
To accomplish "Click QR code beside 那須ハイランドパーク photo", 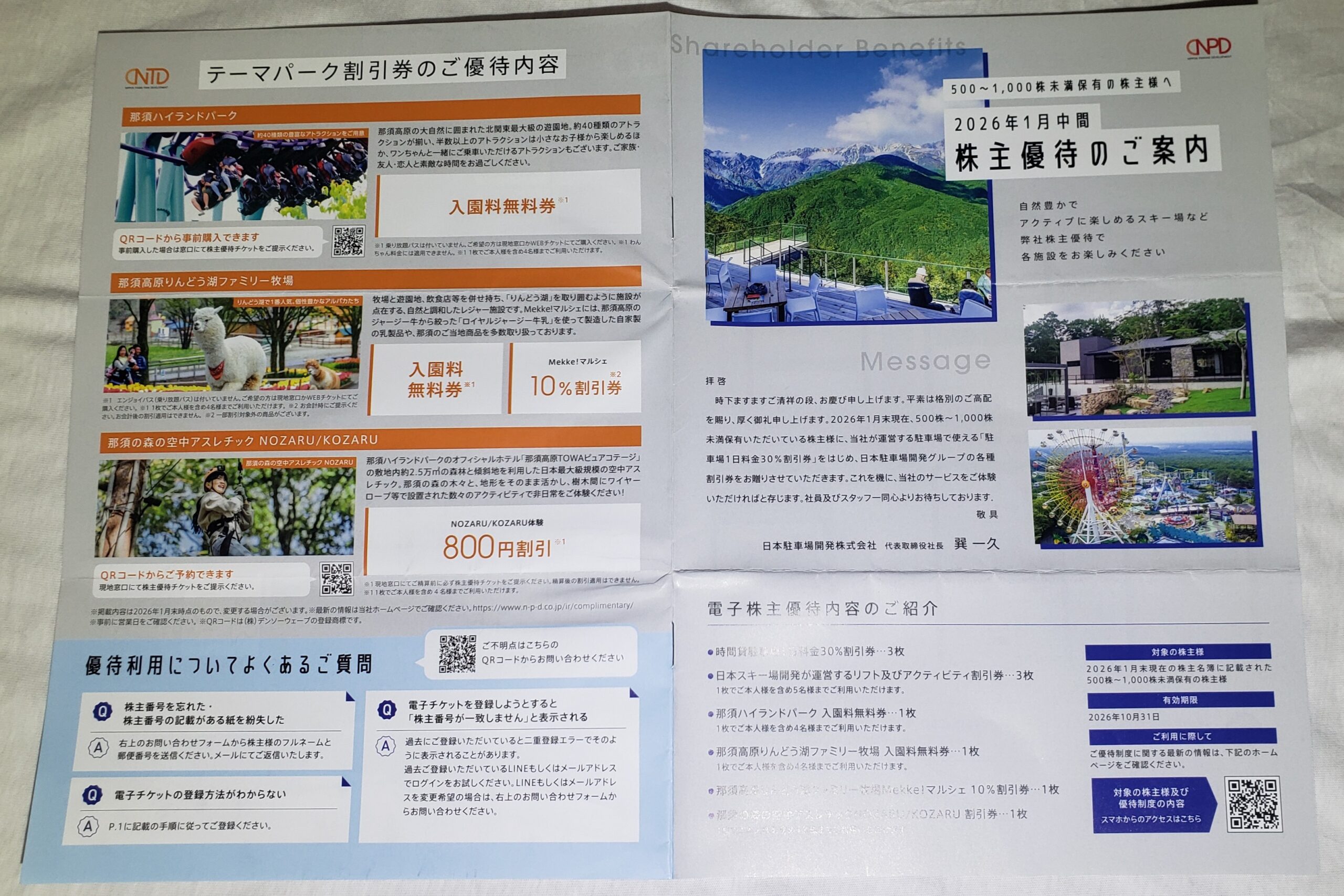I will (348, 241).
